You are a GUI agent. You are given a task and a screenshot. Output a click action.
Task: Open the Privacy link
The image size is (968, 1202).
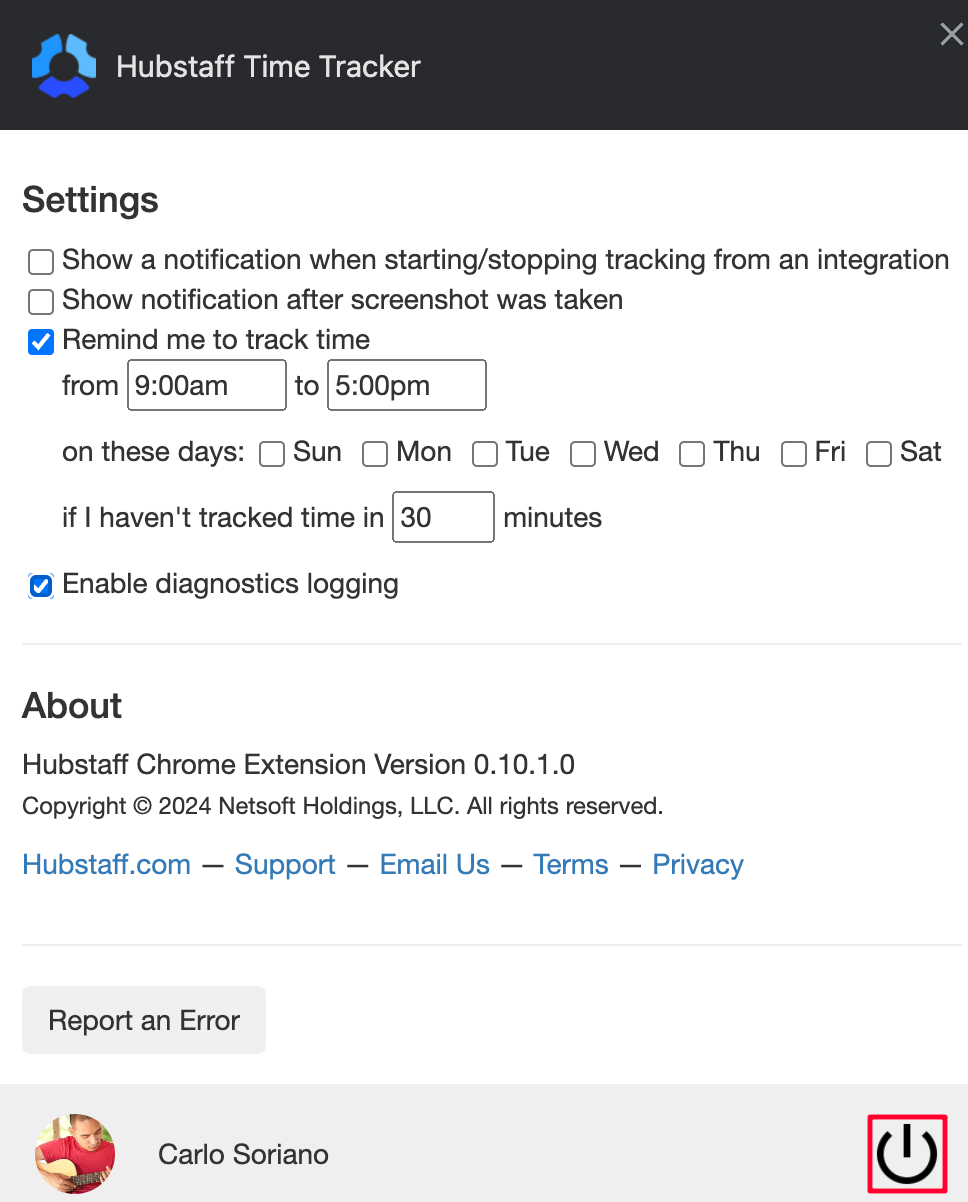tap(698, 865)
